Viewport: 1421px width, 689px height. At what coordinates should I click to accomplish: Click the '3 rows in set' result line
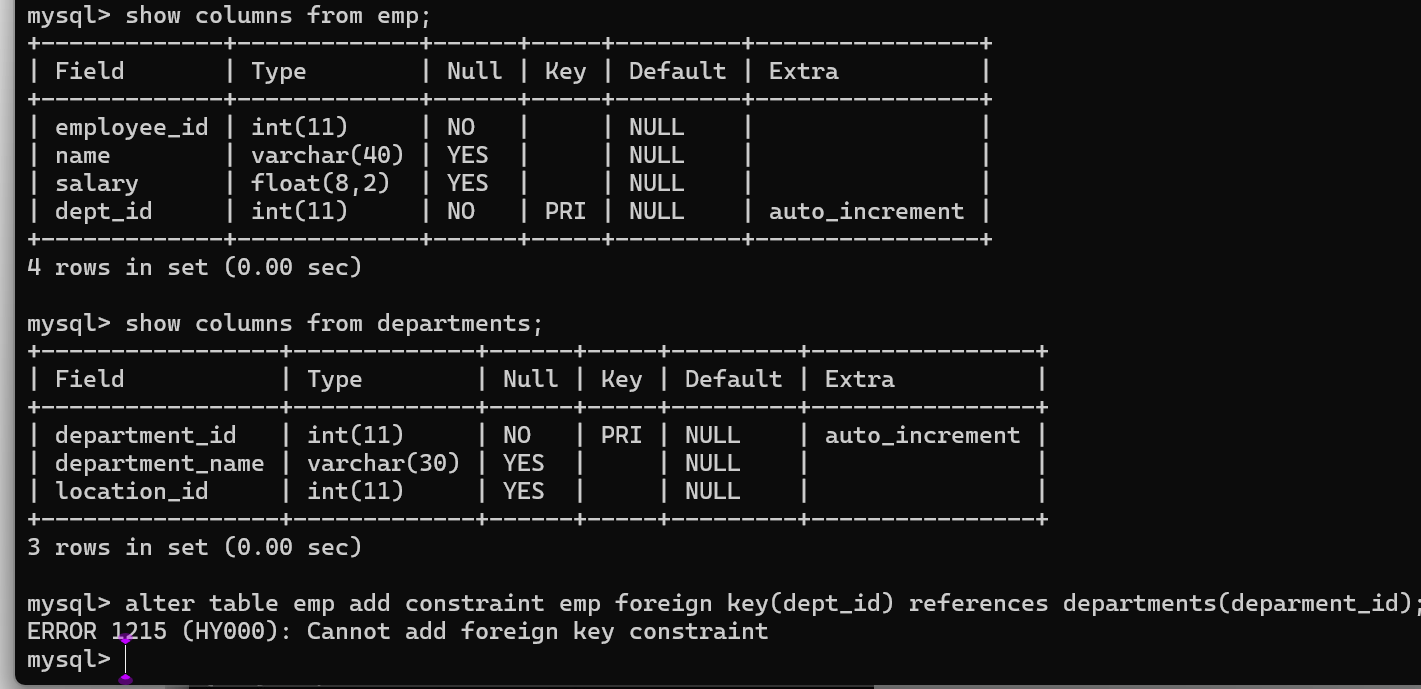194,548
